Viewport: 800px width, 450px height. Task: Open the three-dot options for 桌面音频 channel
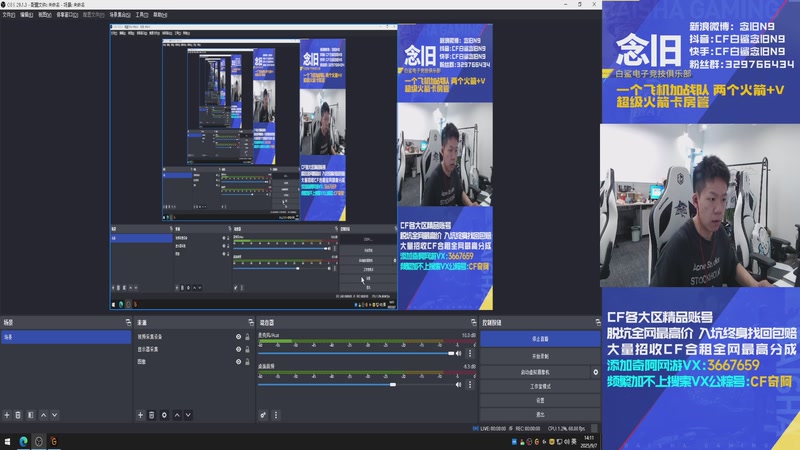click(x=470, y=385)
